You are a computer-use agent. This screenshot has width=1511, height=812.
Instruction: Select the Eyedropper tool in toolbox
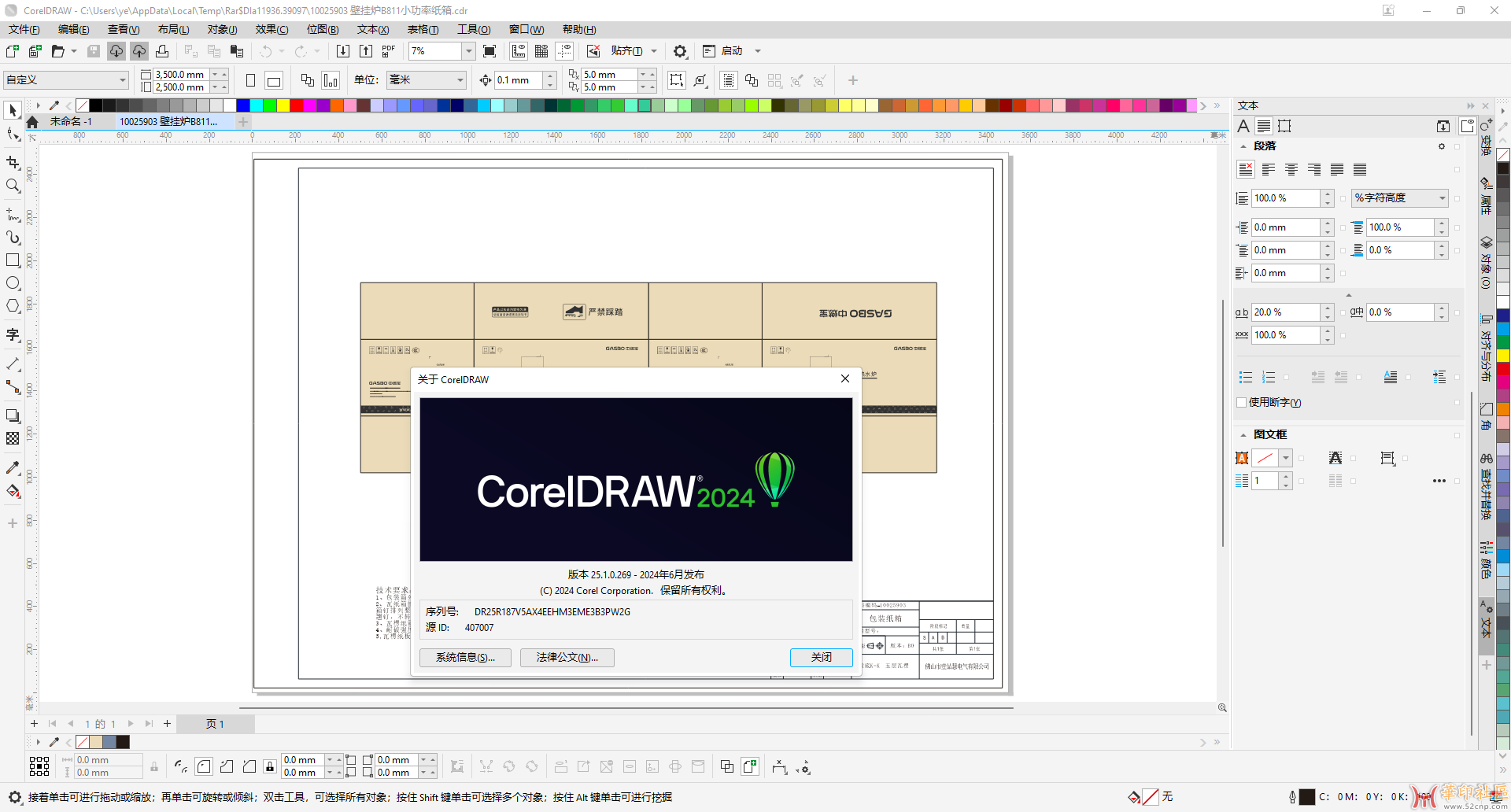[13, 468]
